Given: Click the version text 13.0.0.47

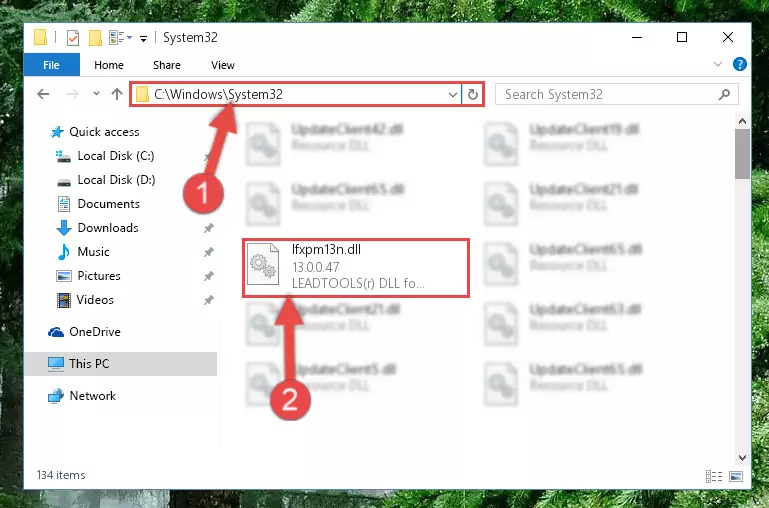Looking at the screenshot, I should click(315, 267).
